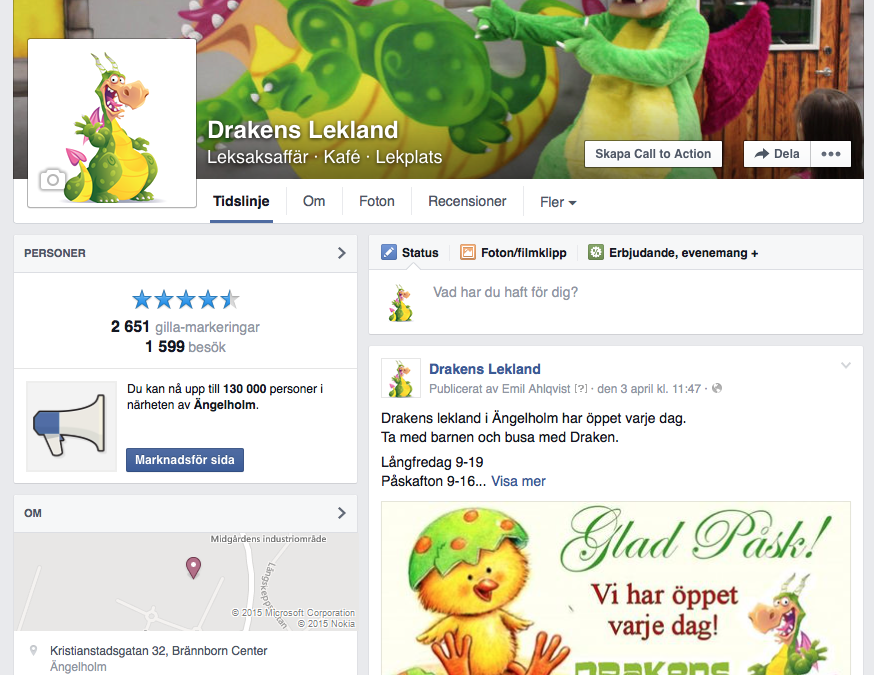Click the Marknadsför sida button
Image resolution: width=874 pixels, height=675 pixels.
point(184,460)
